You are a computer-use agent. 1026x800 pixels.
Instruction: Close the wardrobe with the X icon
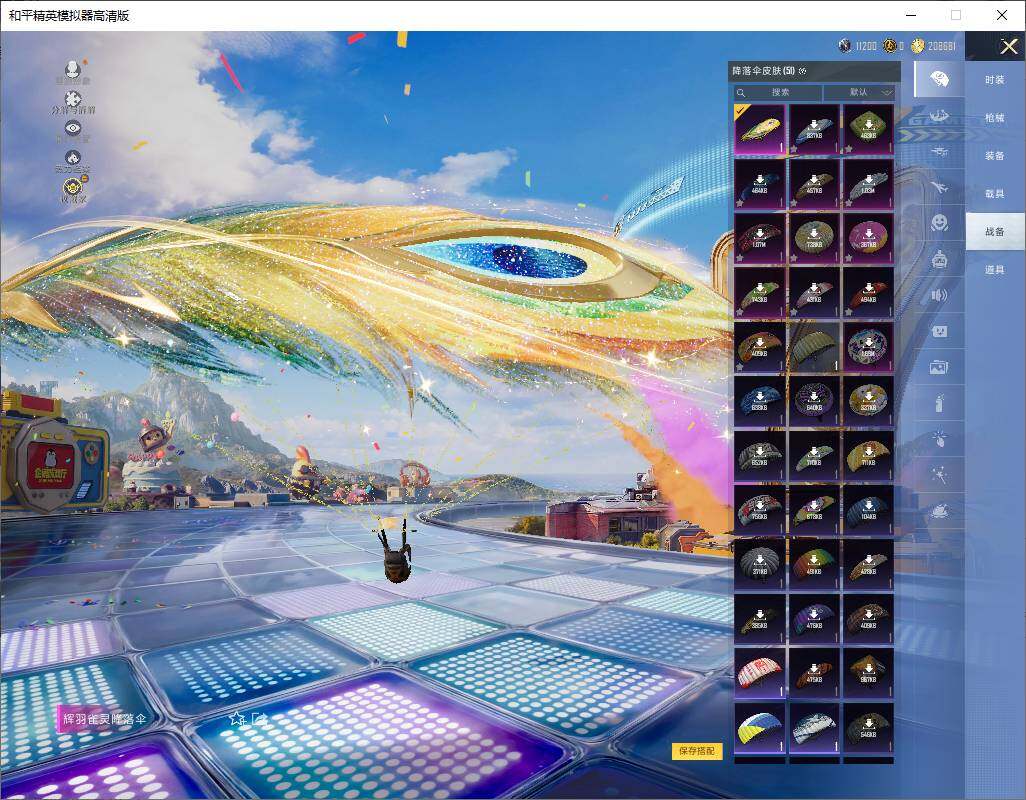(x=1008, y=46)
